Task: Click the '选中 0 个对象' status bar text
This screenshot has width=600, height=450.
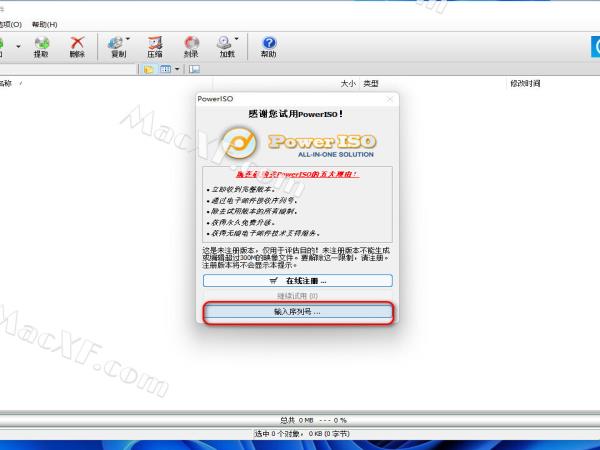Action: 302,434
